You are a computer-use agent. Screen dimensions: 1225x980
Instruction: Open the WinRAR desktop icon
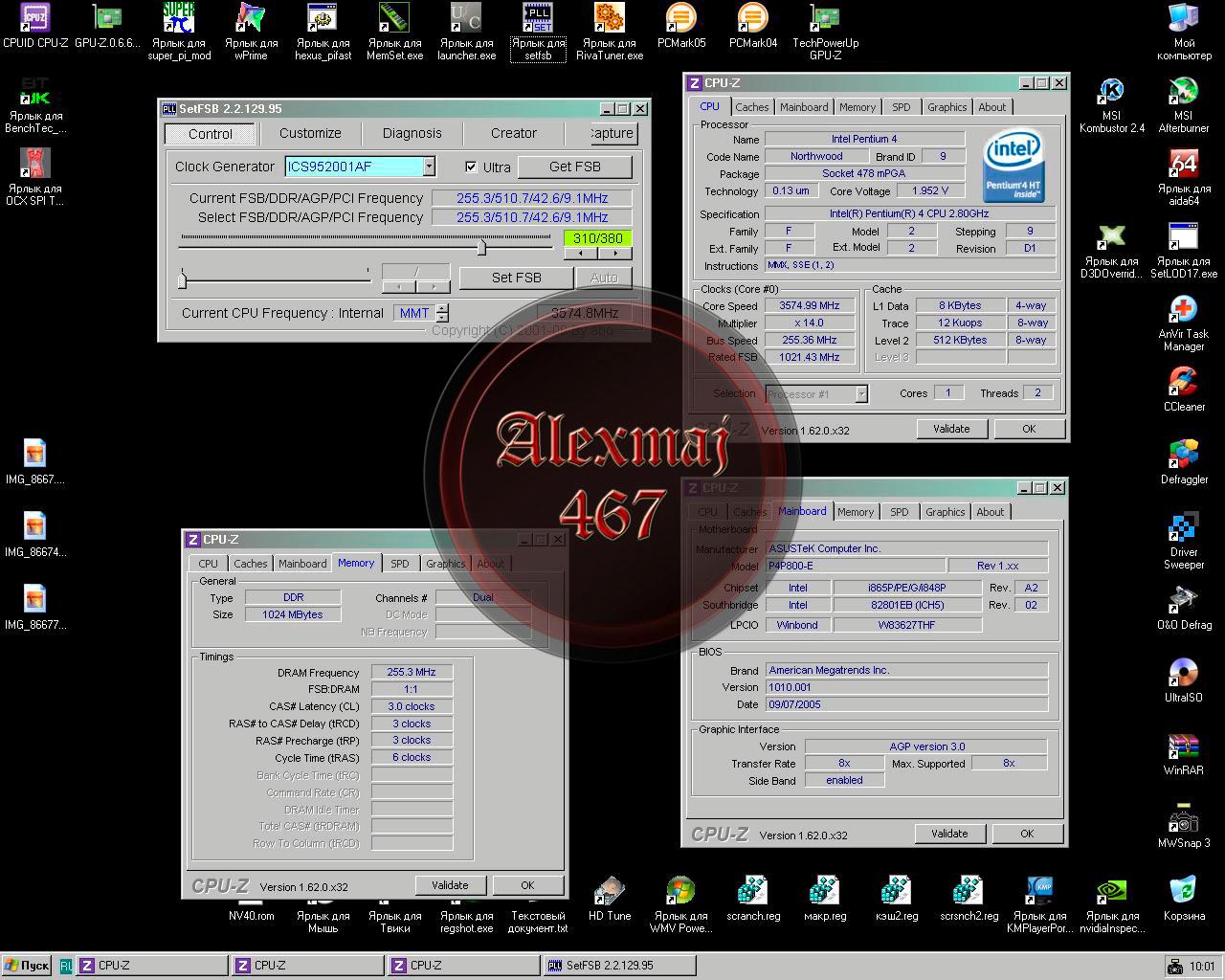pyautogui.click(x=1184, y=746)
